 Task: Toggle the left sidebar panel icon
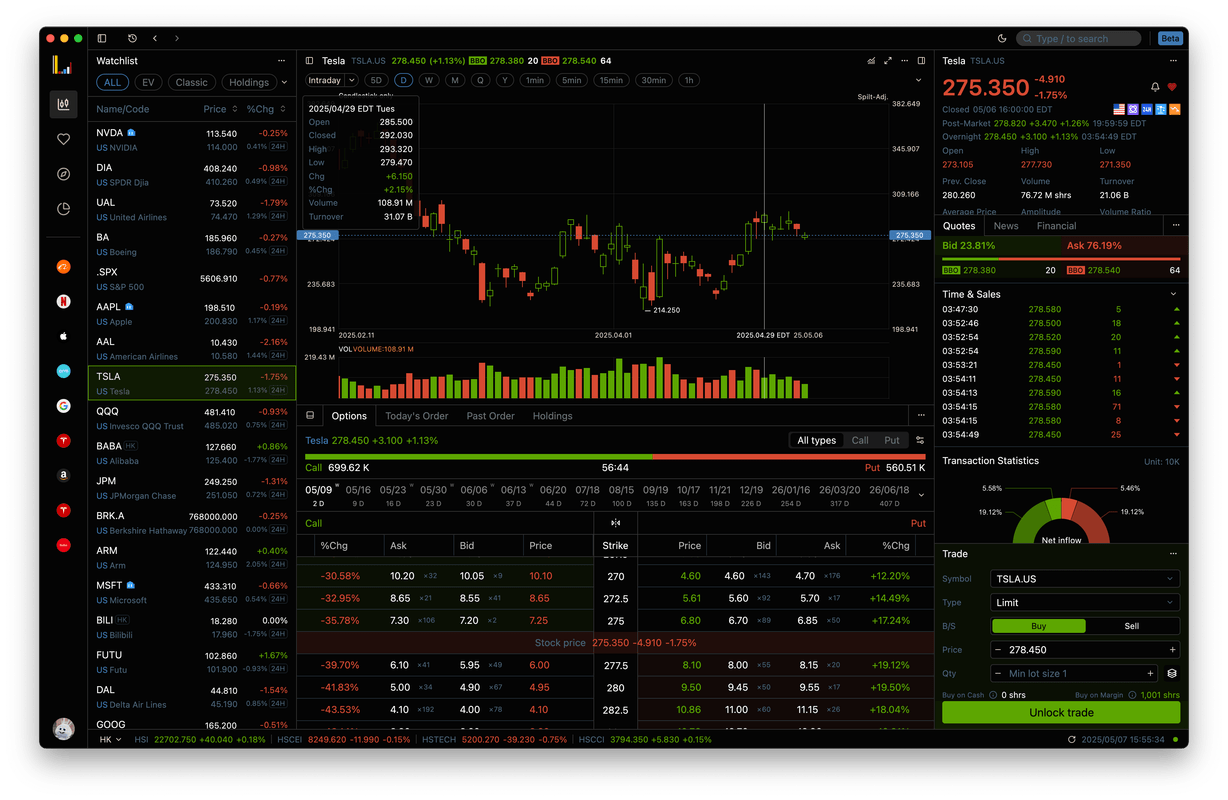click(102, 38)
